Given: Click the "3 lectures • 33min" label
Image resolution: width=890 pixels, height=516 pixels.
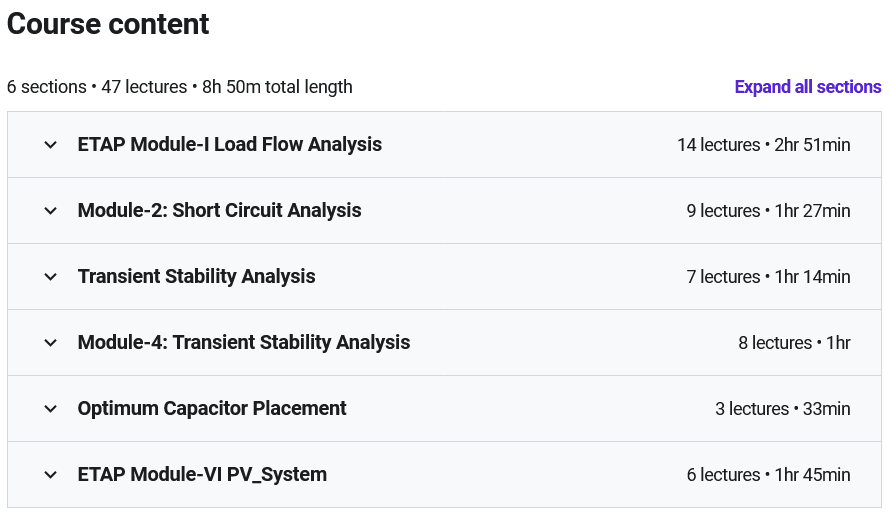Looking at the screenshot, I should (782, 409).
